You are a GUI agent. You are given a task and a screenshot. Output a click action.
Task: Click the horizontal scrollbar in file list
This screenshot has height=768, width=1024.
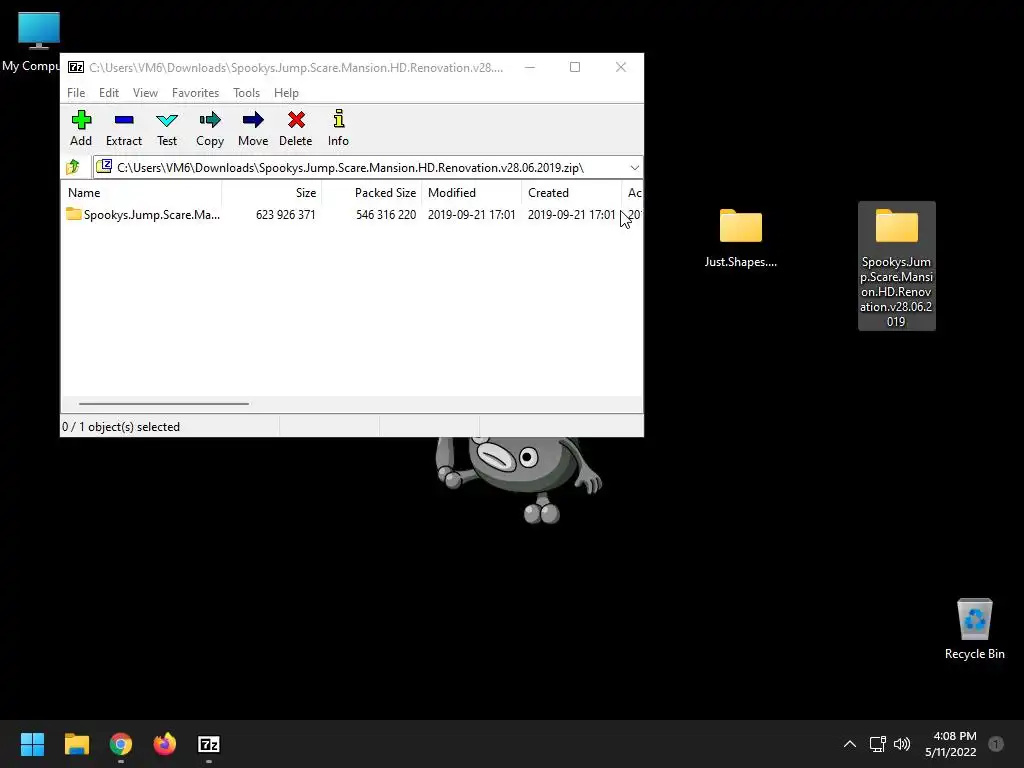[163, 404]
